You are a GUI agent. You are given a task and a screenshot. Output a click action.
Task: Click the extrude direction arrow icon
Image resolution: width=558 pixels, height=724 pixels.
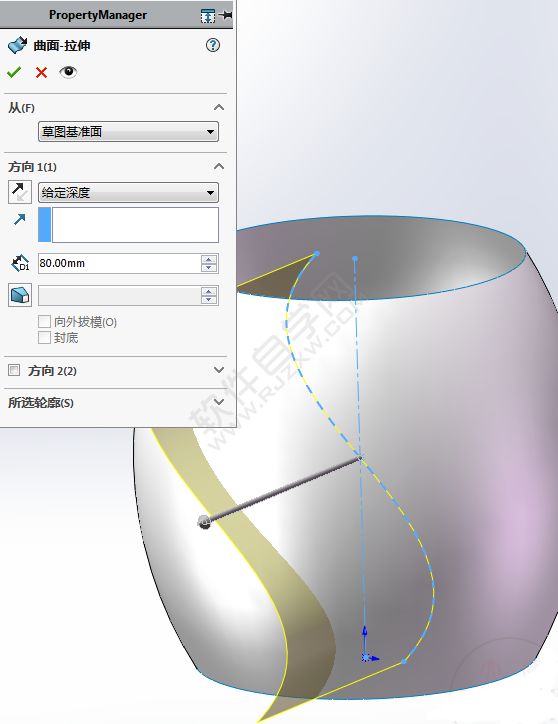click(19, 219)
